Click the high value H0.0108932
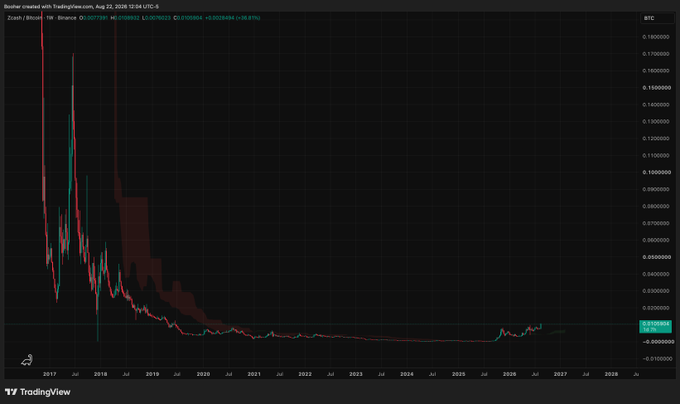 125,18
